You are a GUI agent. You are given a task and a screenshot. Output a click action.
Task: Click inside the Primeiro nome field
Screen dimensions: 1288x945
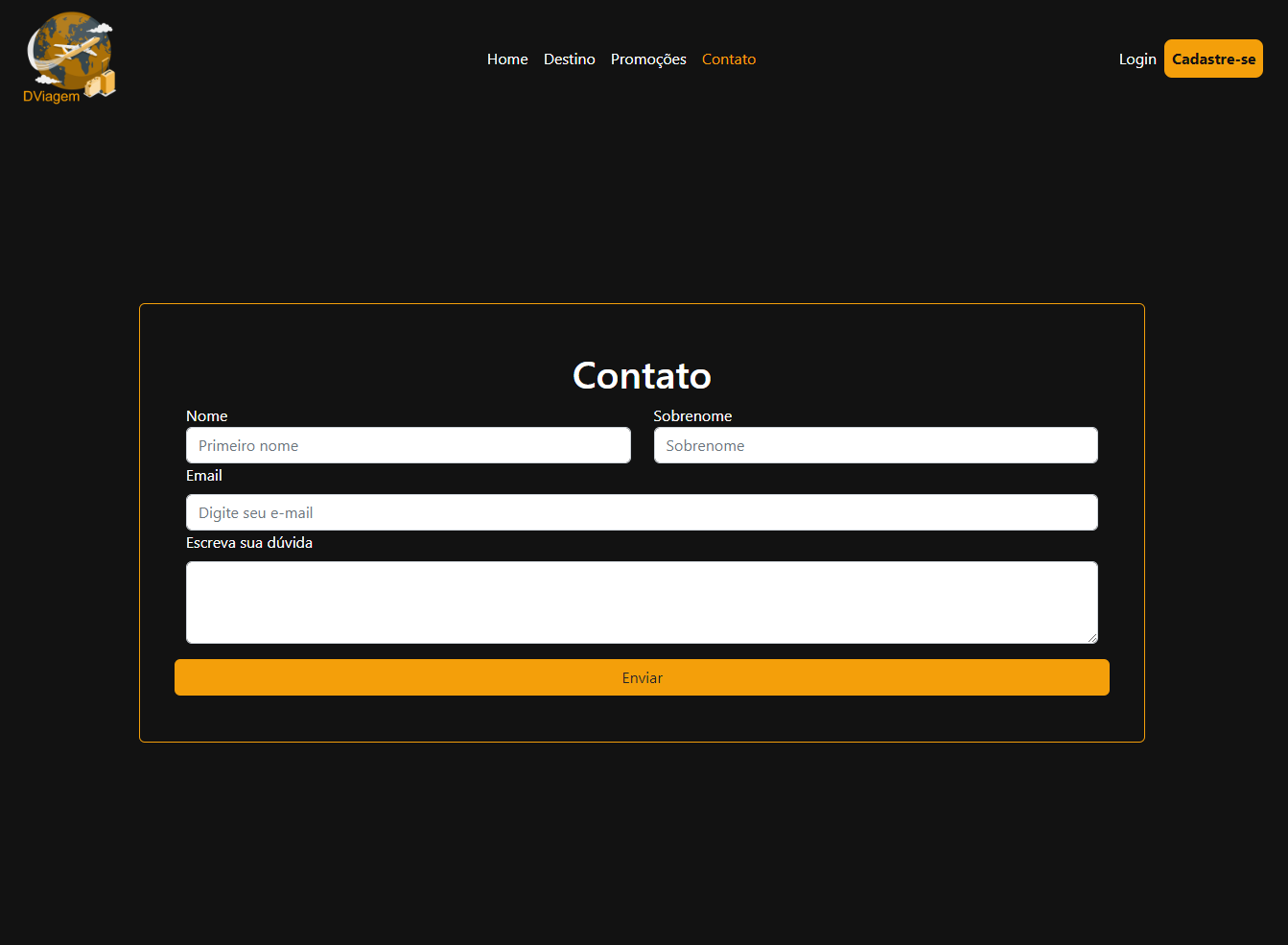(x=408, y=445)
